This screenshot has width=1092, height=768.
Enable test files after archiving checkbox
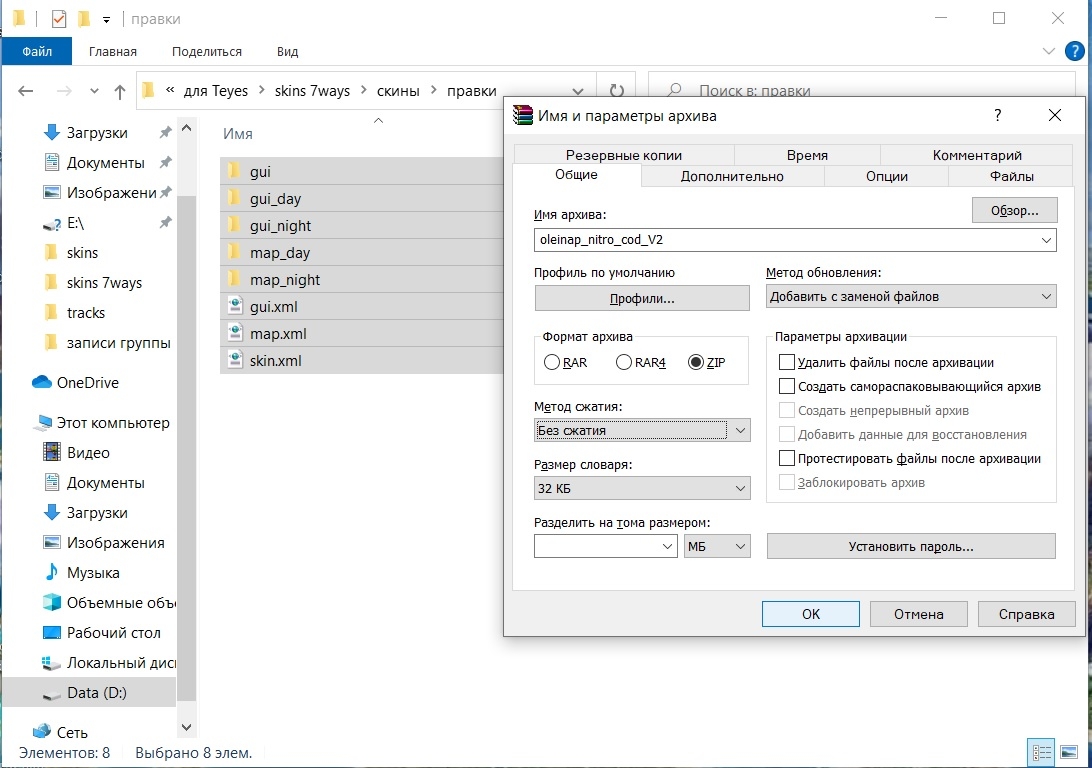tap(787, 459)
